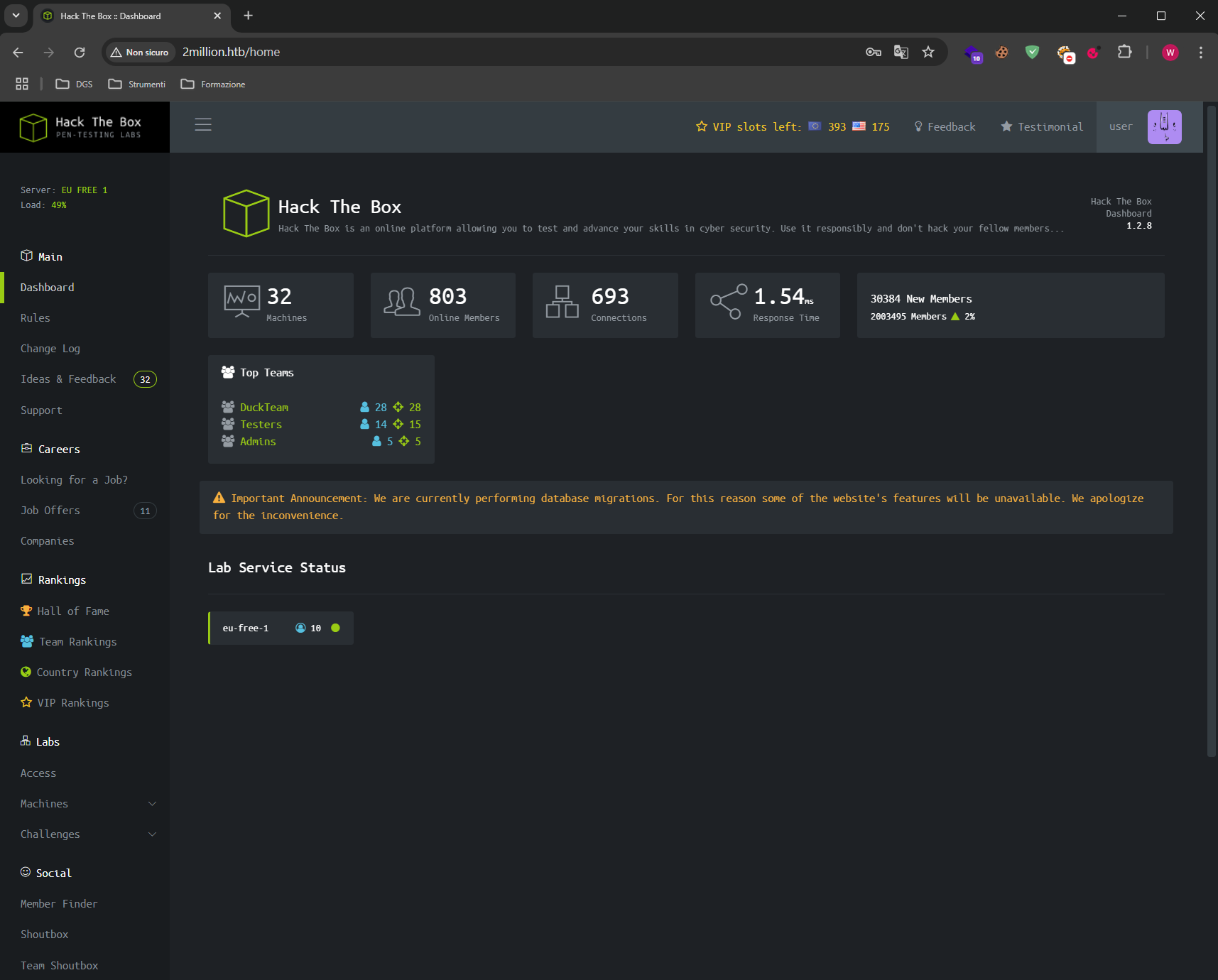Click the Hack The Box logo in sidebar
This screenshot has height=980, width=1218.
pyautogui.click(x=80, y=128)
